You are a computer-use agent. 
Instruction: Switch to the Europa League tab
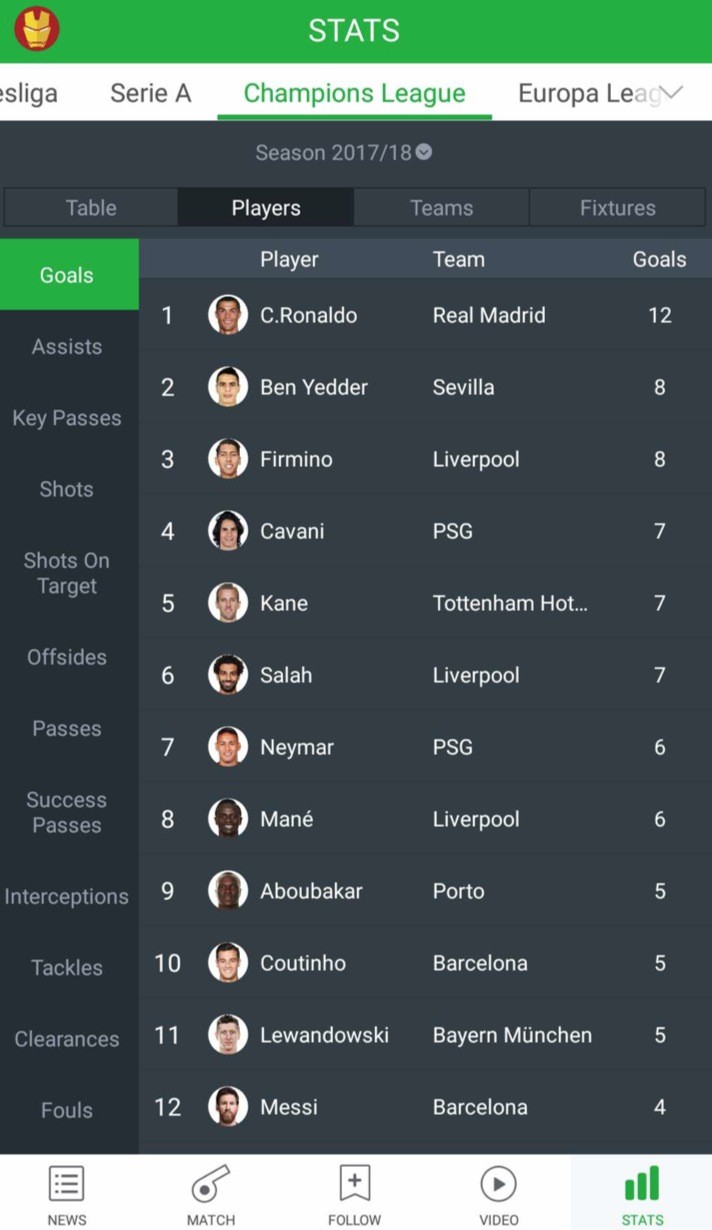pyautogui.click(x=588, y=93)
